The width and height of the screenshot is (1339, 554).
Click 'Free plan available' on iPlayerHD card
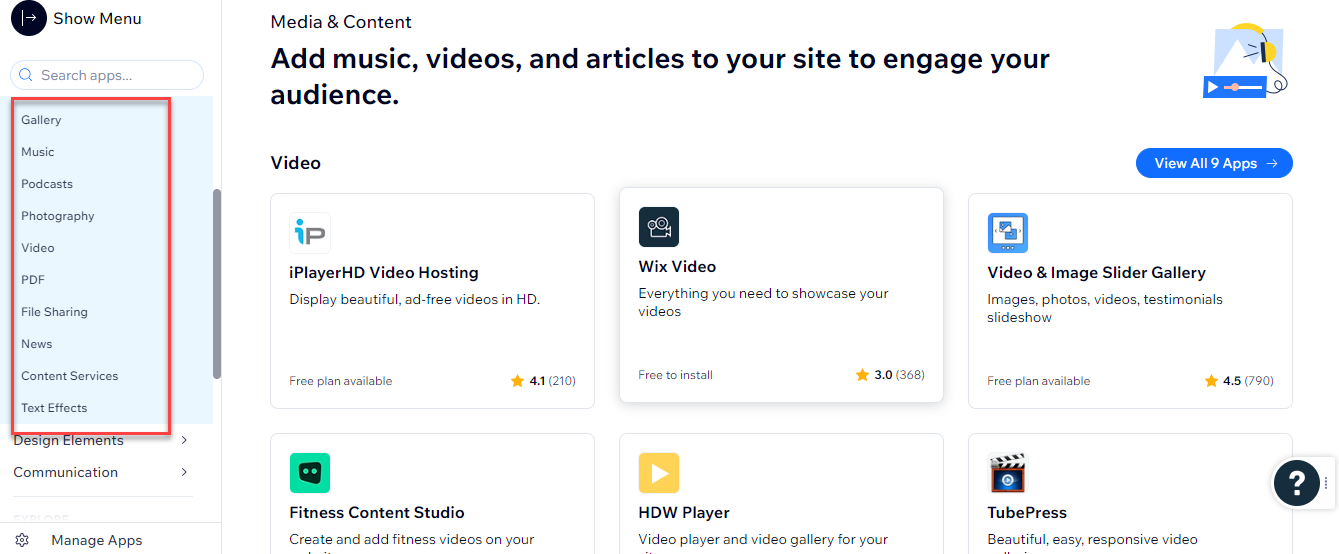(x=341, y=381)
